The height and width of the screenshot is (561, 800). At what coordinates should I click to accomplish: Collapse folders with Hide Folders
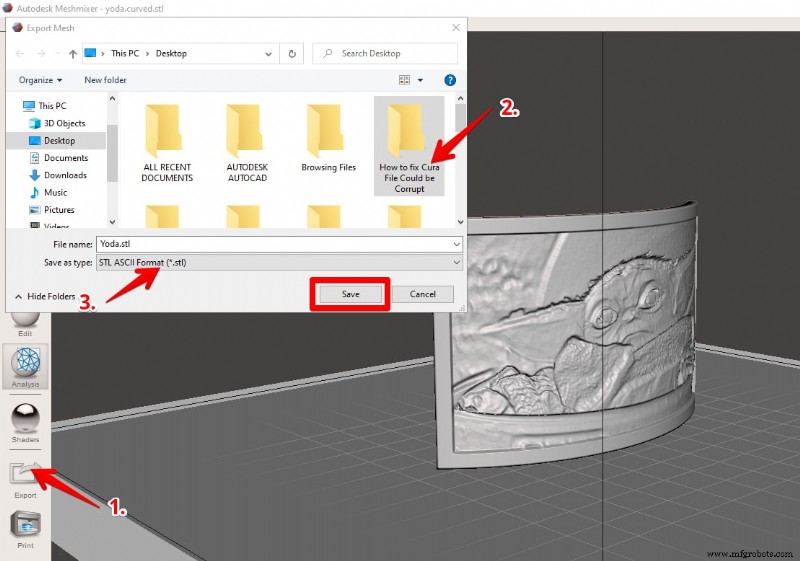point(45,296)
